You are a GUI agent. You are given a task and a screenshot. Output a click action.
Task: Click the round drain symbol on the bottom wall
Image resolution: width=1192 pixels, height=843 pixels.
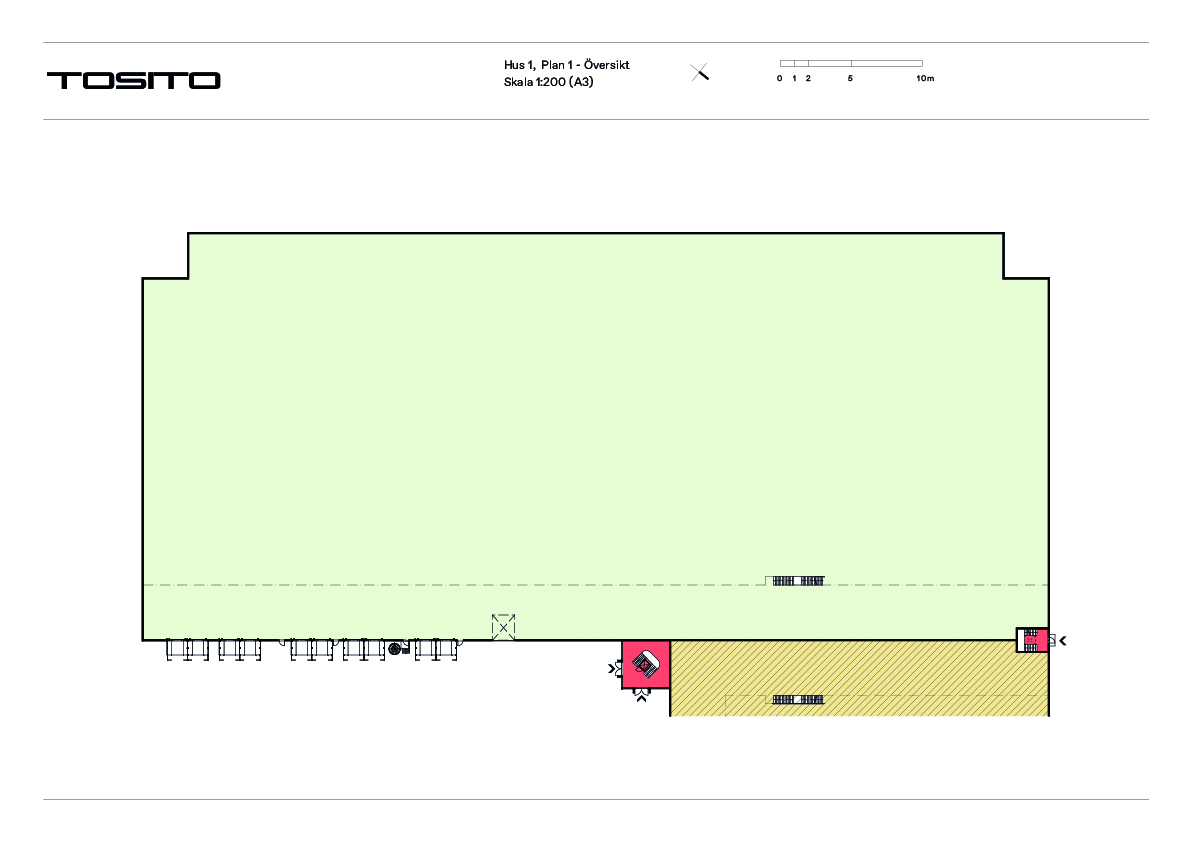pyautogui.click(x=395, y=648)
